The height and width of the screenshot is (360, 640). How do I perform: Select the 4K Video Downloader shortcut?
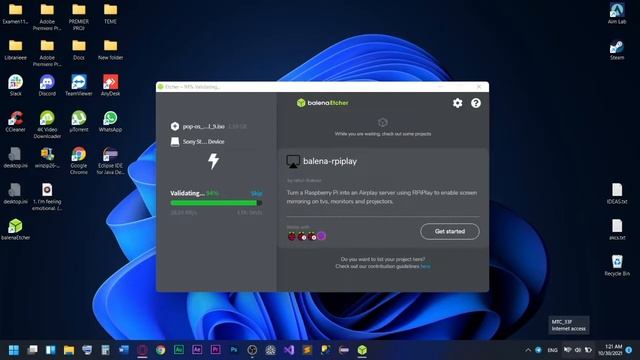[x=47, y=124]
